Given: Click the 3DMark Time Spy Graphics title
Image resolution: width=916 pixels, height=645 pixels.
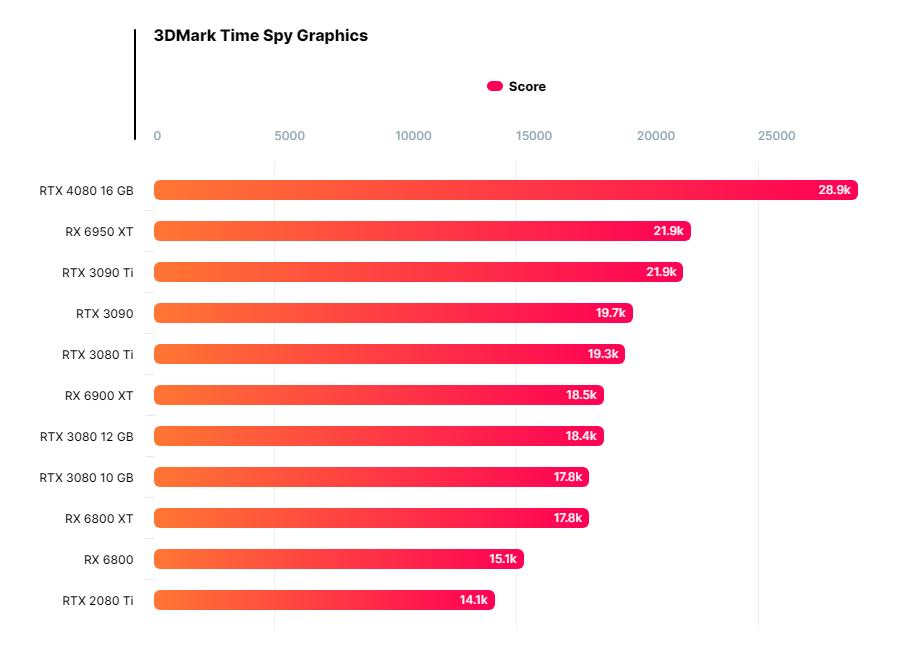Looking at the screenshot, I should pos(261,36).
